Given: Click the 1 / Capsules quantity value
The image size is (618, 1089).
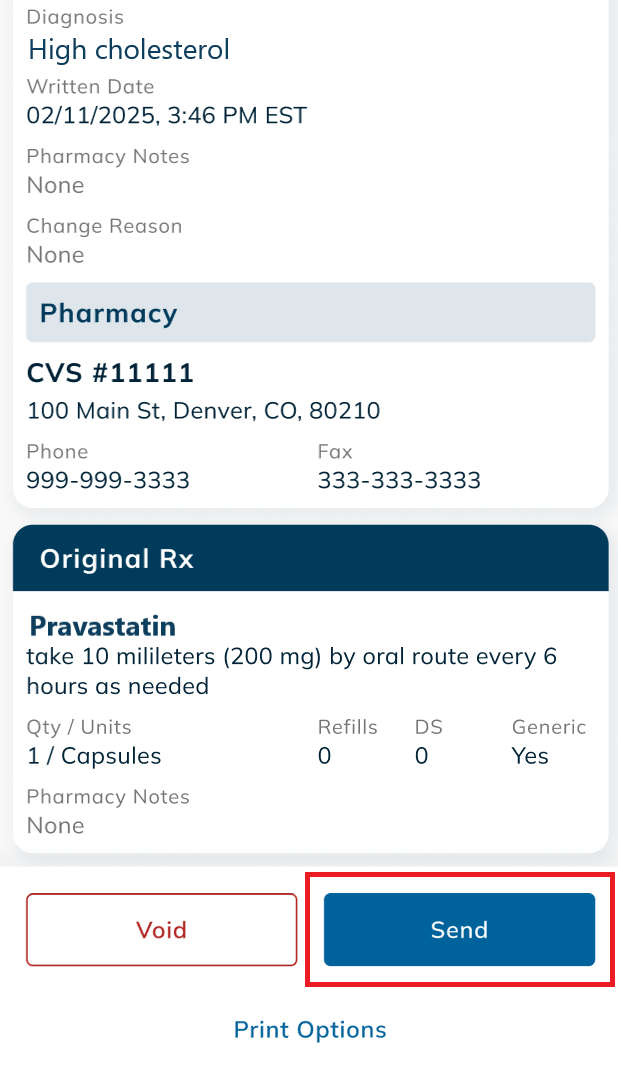Looking at the screenshot, I should tap(94, 756).
